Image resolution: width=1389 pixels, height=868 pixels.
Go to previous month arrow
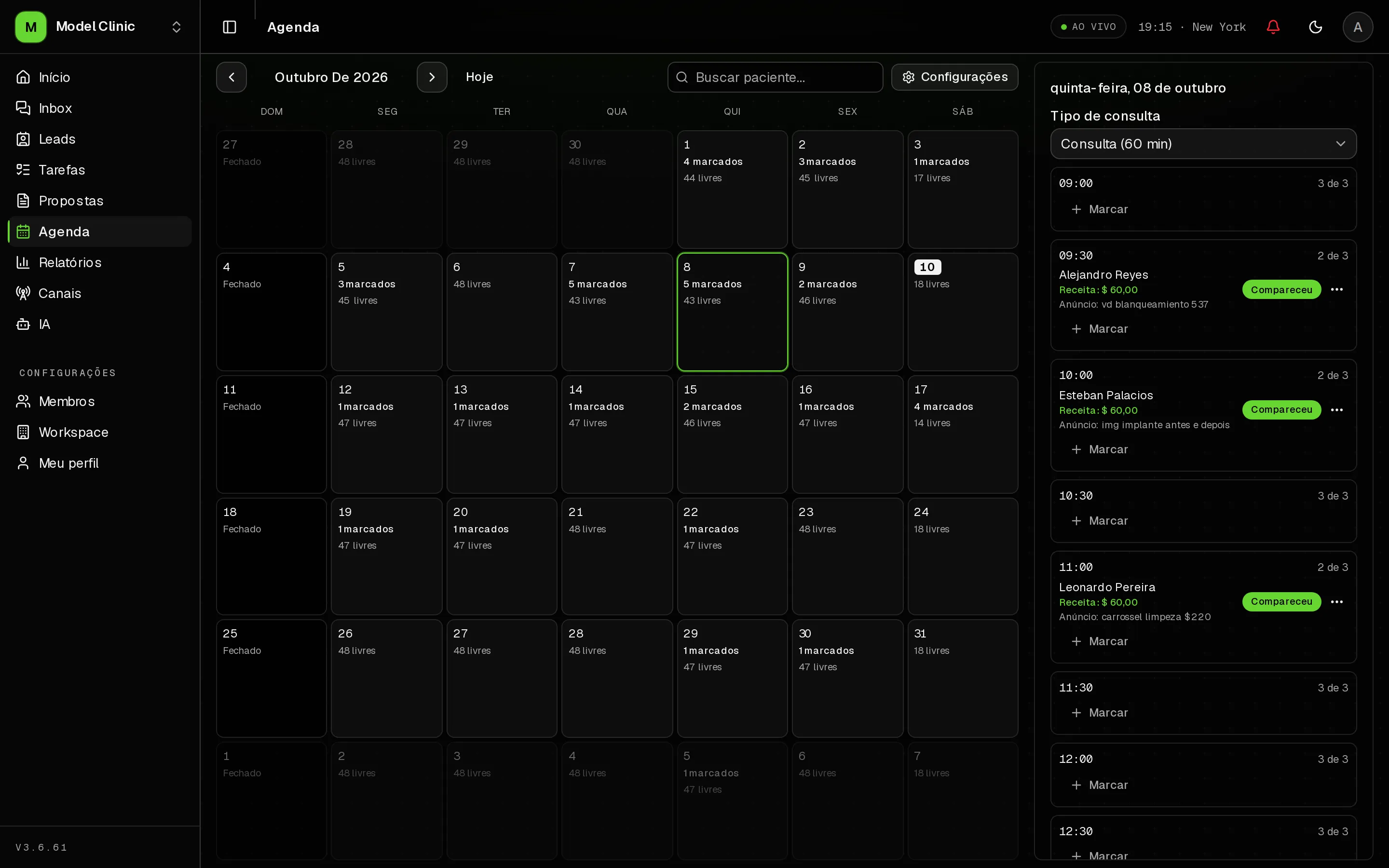click(231, 77)
